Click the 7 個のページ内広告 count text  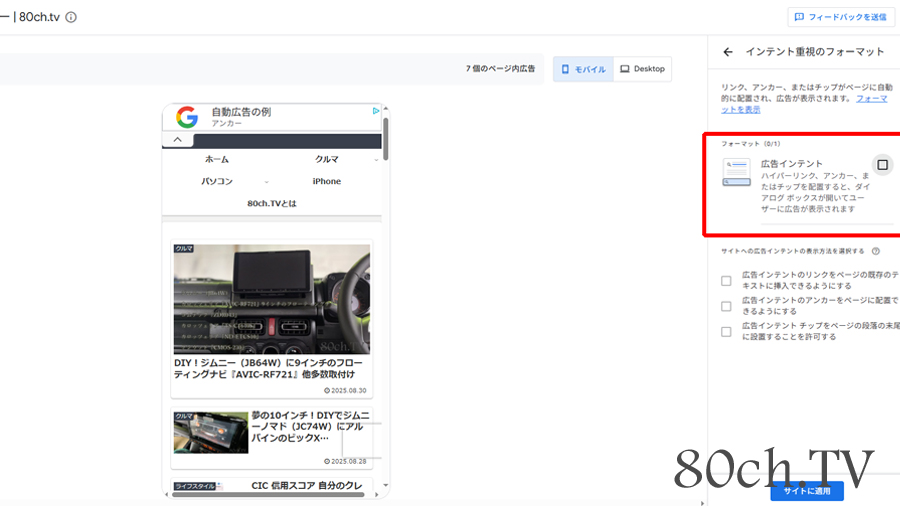click(501, 68)
